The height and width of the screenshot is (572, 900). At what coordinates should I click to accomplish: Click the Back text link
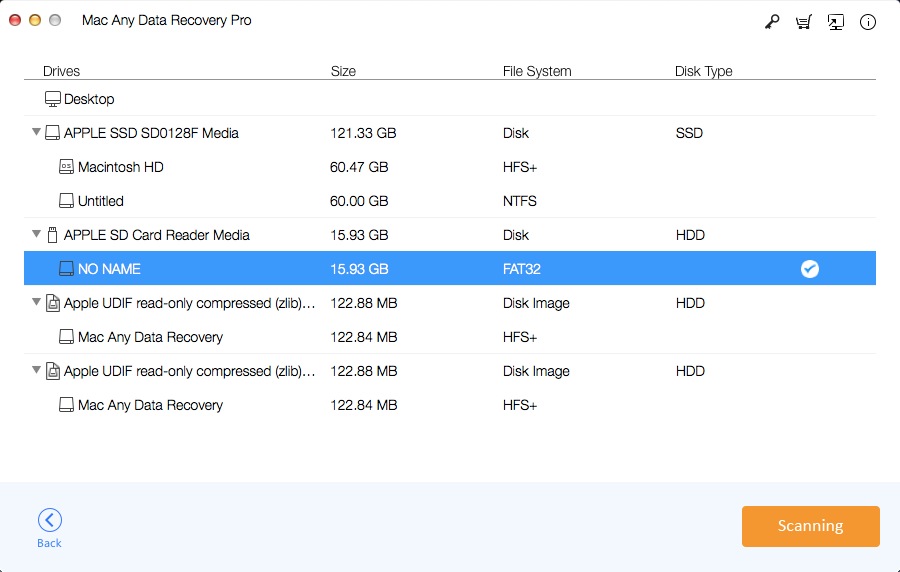[49, 543]
